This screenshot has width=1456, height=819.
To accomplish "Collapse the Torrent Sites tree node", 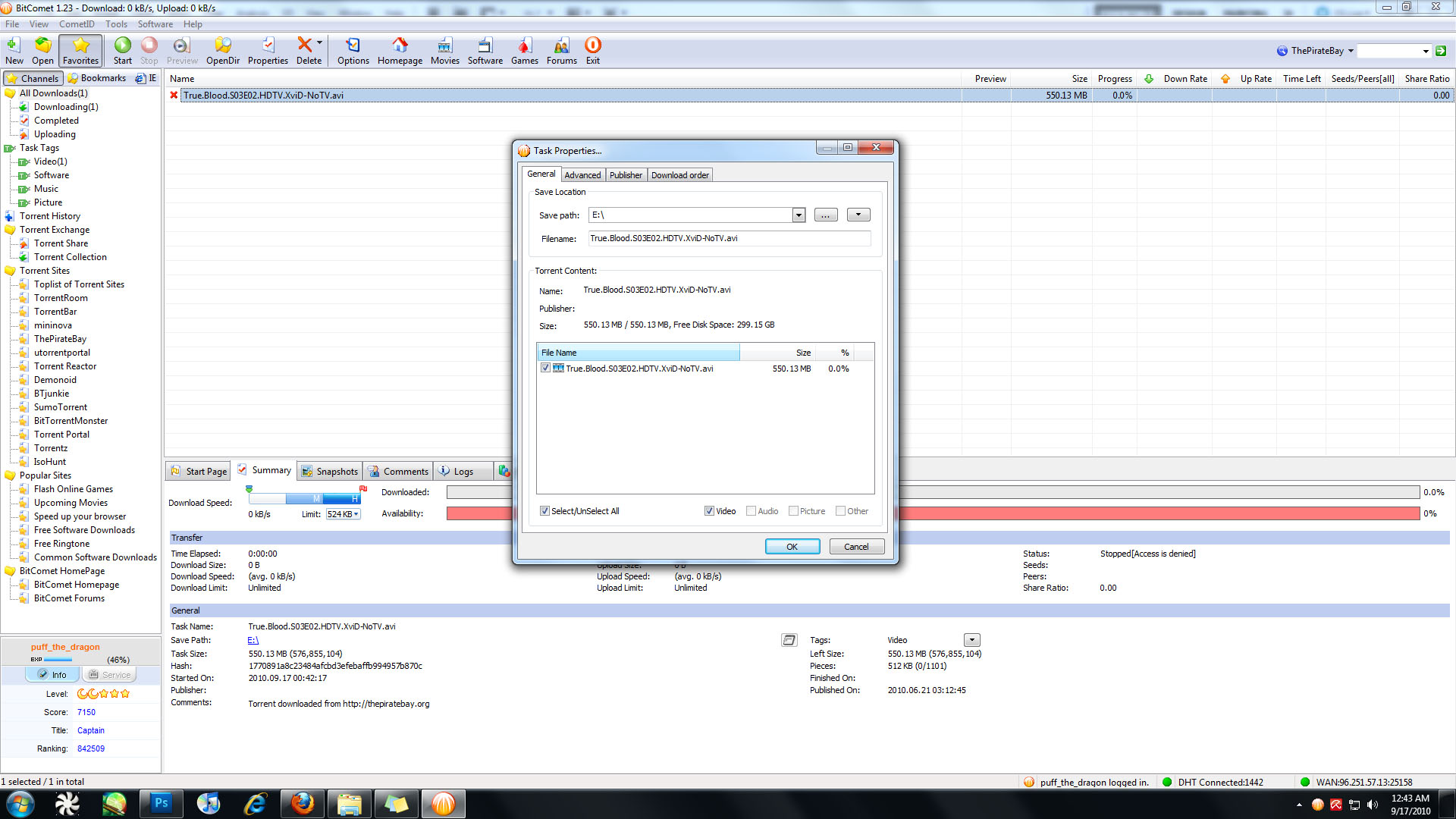I will (x=10, y=271).
